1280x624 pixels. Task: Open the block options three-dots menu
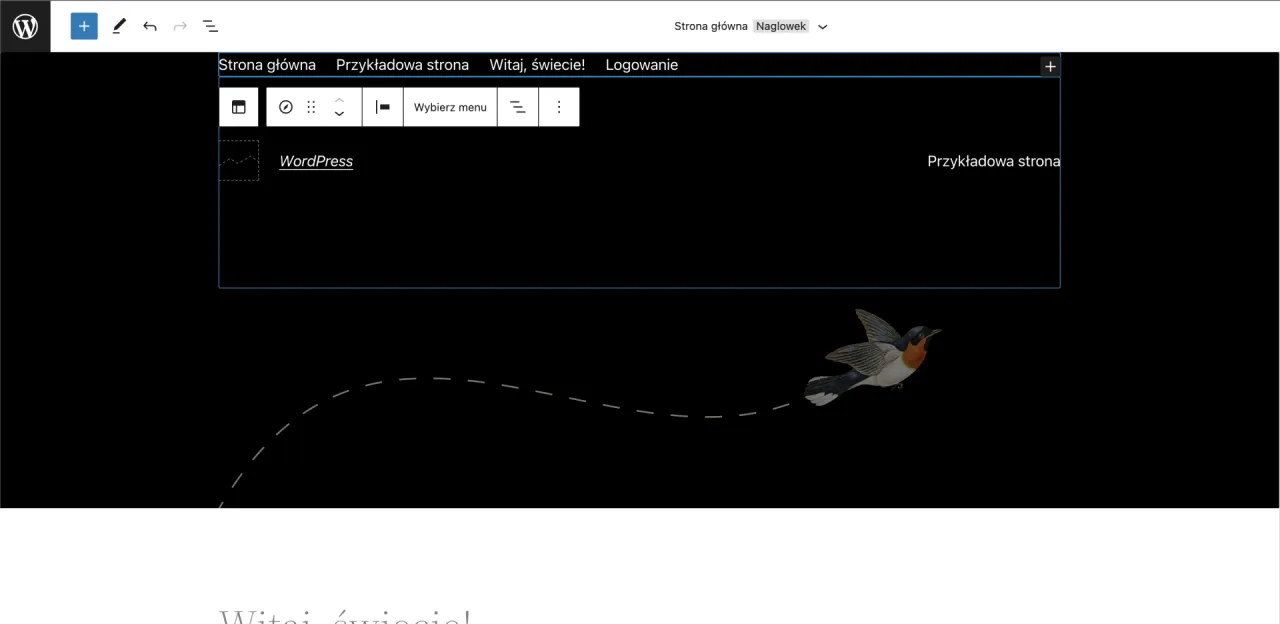(559, 107)
